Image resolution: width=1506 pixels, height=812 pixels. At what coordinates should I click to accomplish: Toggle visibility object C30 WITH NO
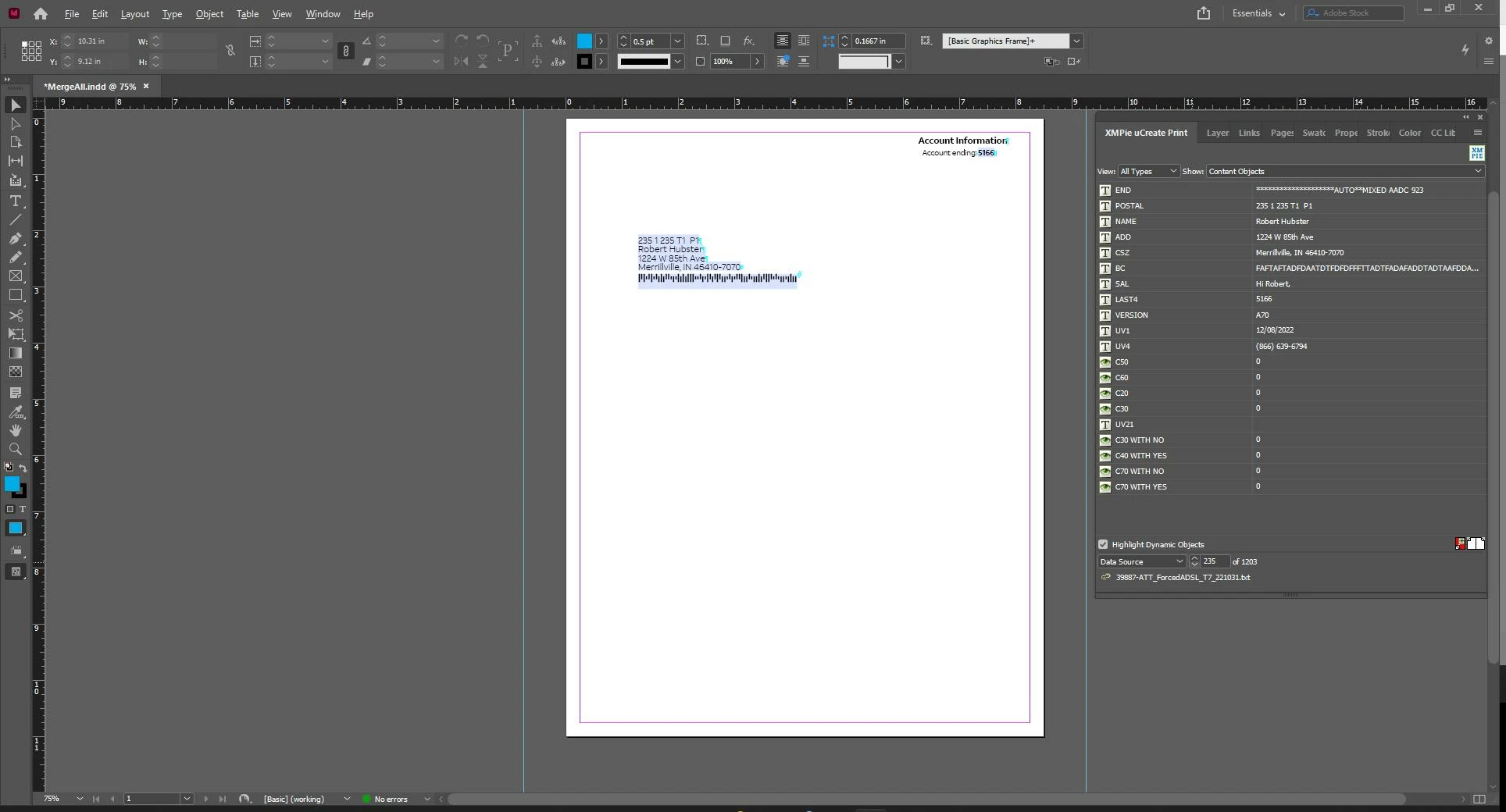click(1105, 440)
